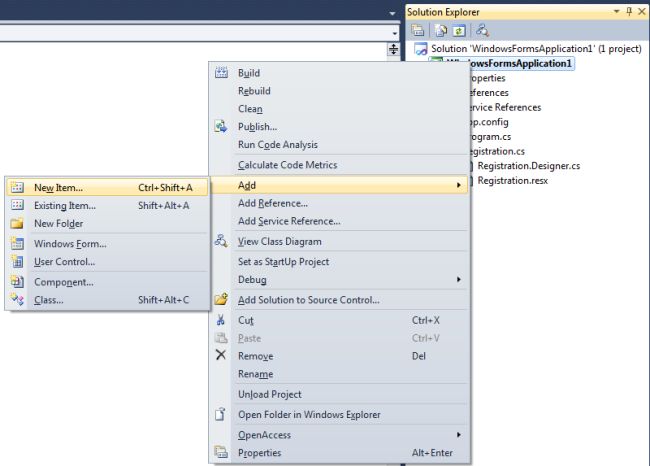Expand the OpenAccess submenu arrow

(x=458, y=434)
